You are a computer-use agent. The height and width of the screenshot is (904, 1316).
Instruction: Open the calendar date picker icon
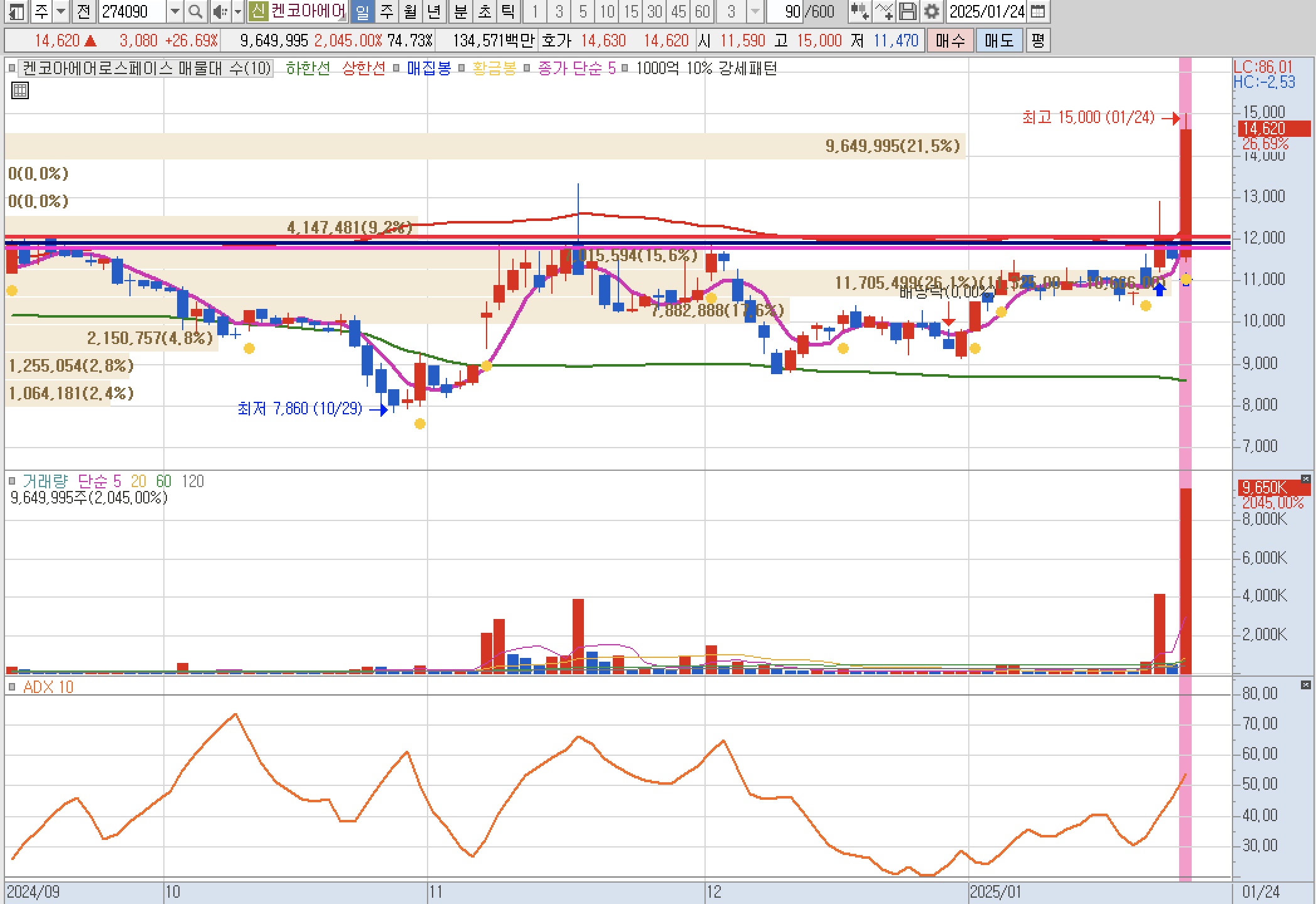[1038, 11]
